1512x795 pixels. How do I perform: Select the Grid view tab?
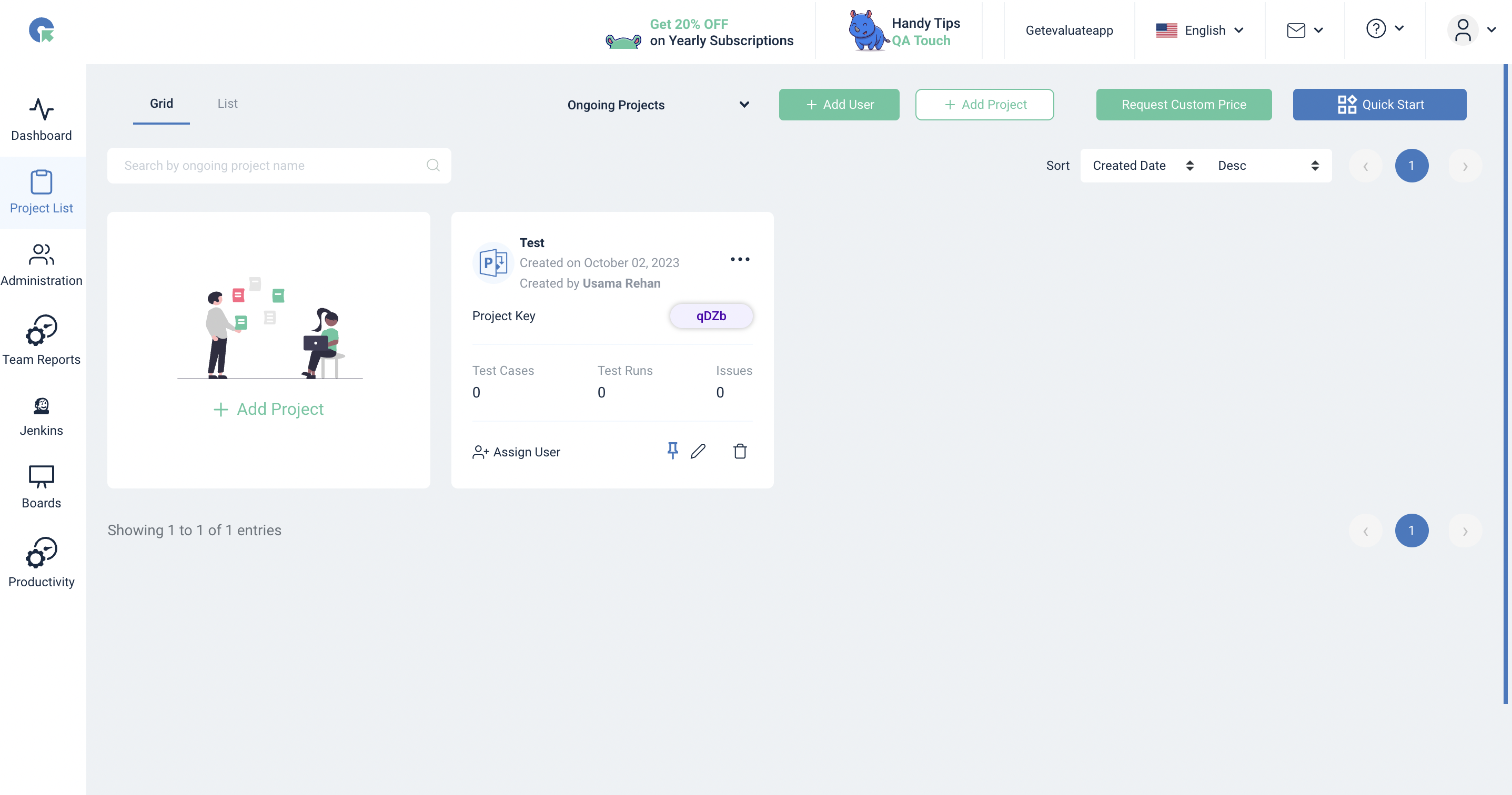pos(162,104)
